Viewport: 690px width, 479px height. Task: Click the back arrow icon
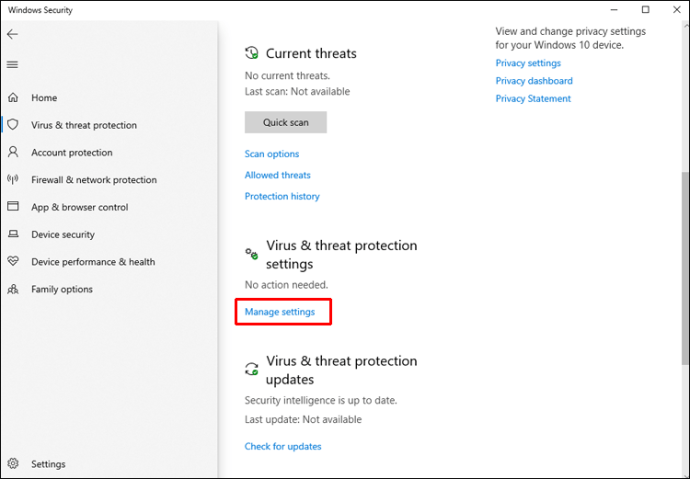12,34
